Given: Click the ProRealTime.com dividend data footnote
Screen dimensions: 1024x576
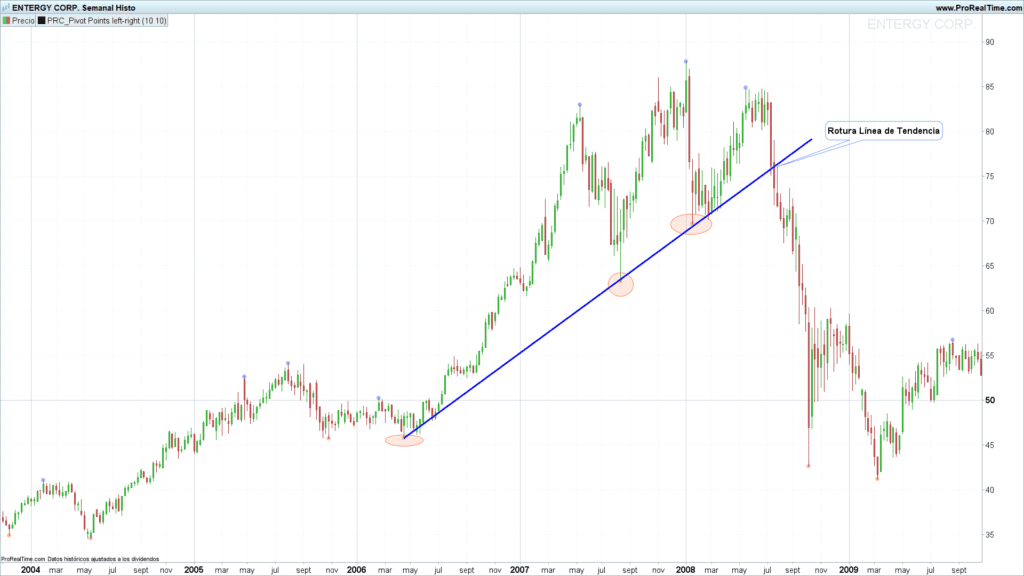Looking at the screenshot, I should 80,559.
